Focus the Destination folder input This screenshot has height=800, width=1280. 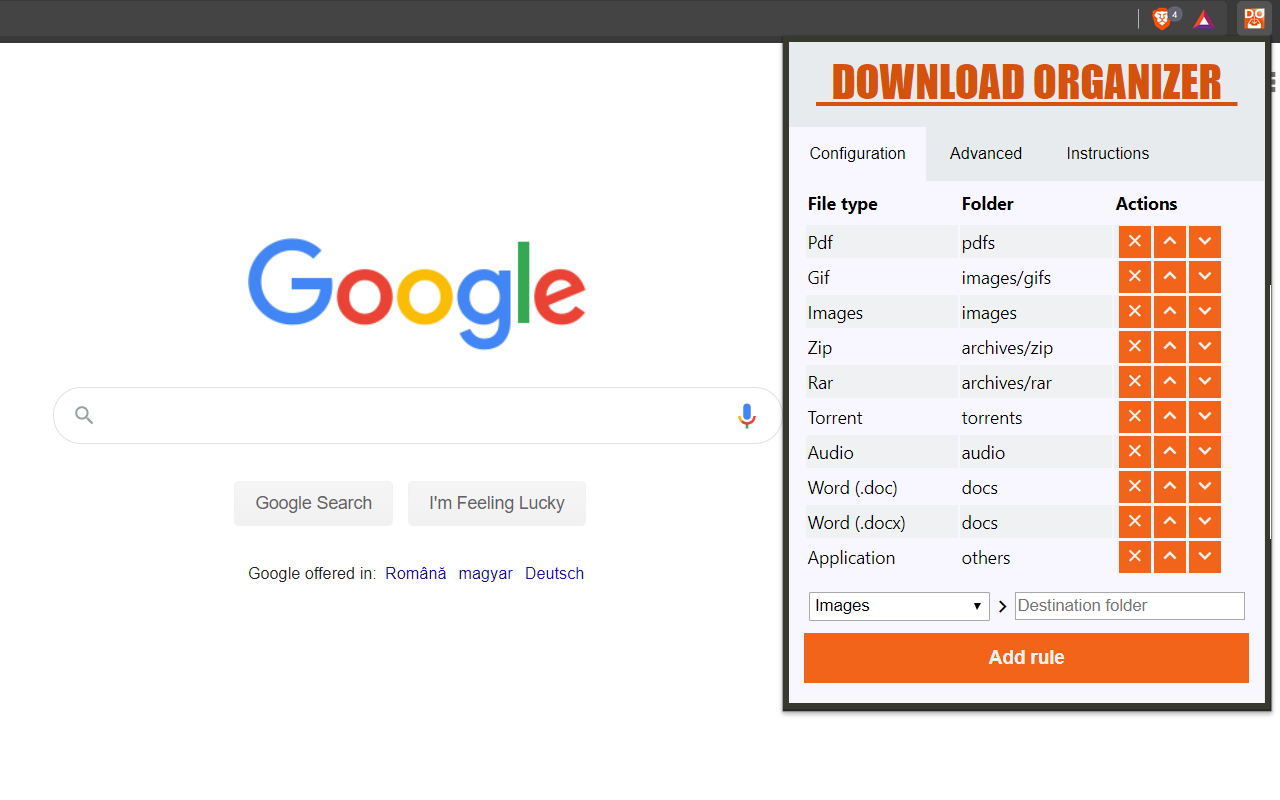tap(1130, 606)
